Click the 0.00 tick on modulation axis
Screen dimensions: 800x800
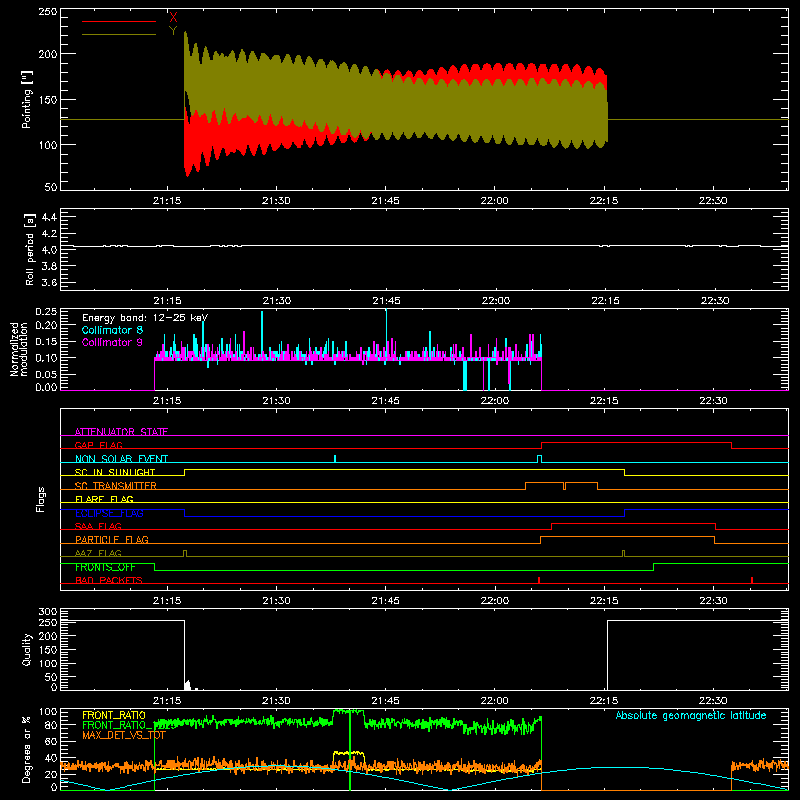(47, 387)
